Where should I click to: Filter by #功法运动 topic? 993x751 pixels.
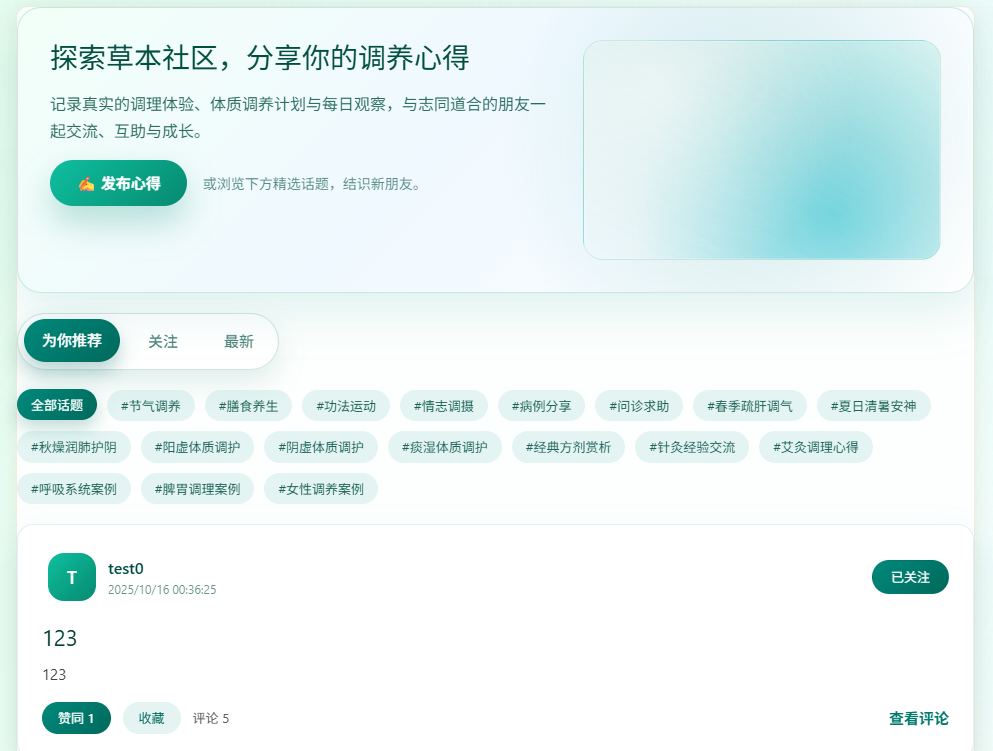[x=346, y=406]
